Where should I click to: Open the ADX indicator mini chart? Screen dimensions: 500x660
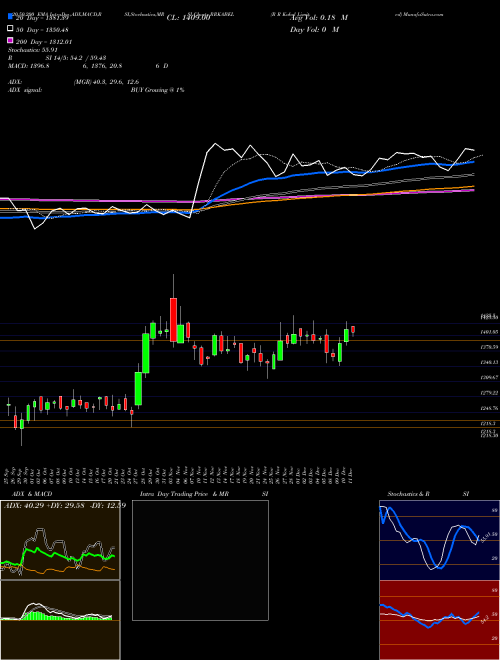point(60,540)
